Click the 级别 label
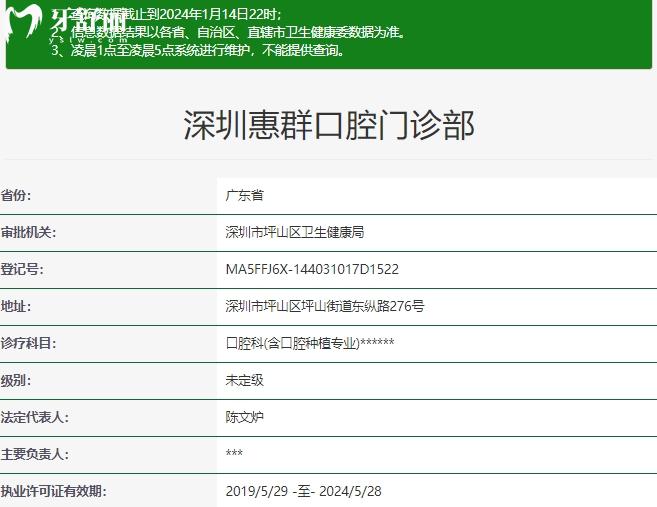657x507 pixels. click(x=16, y=380)
